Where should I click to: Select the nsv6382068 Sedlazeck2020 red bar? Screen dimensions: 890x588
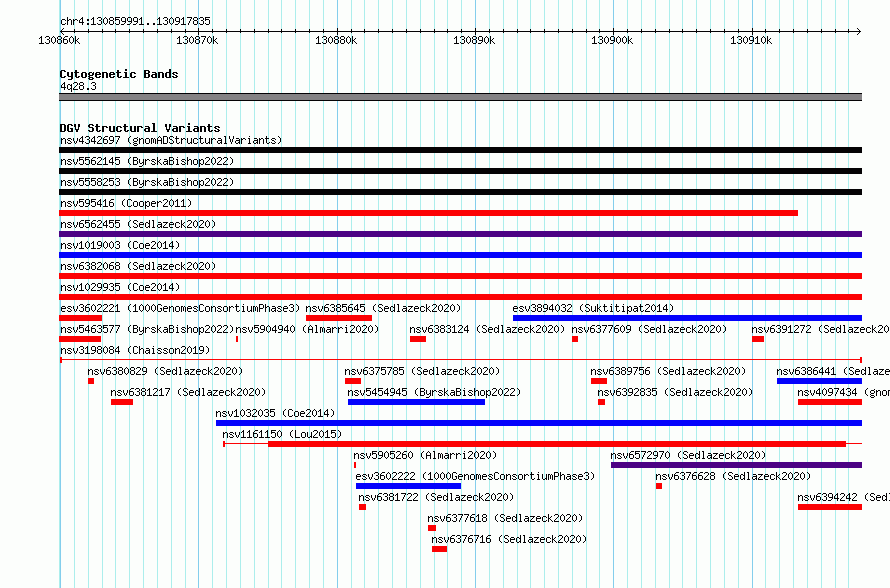(x=460, y=276)
